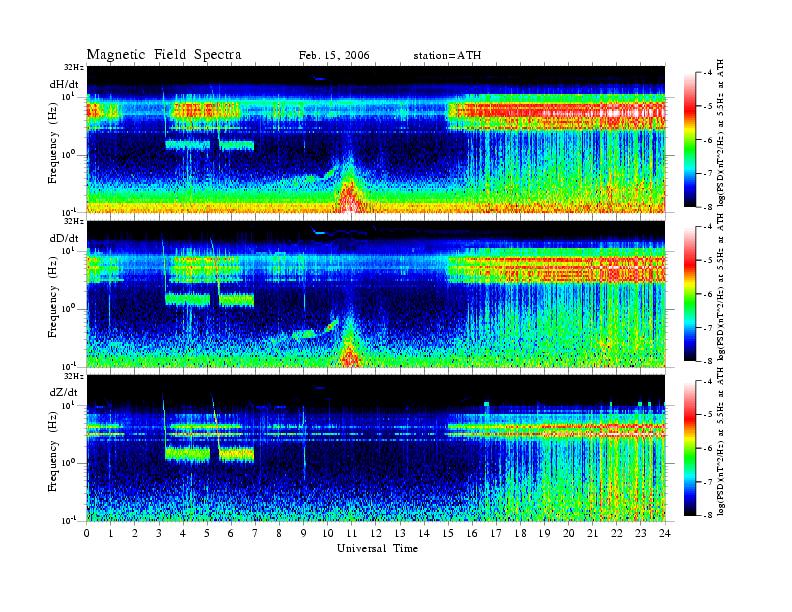Click hour "5" on the Universal Time axis
Viewport: 792px width, 612px height.
coord(207,533)
